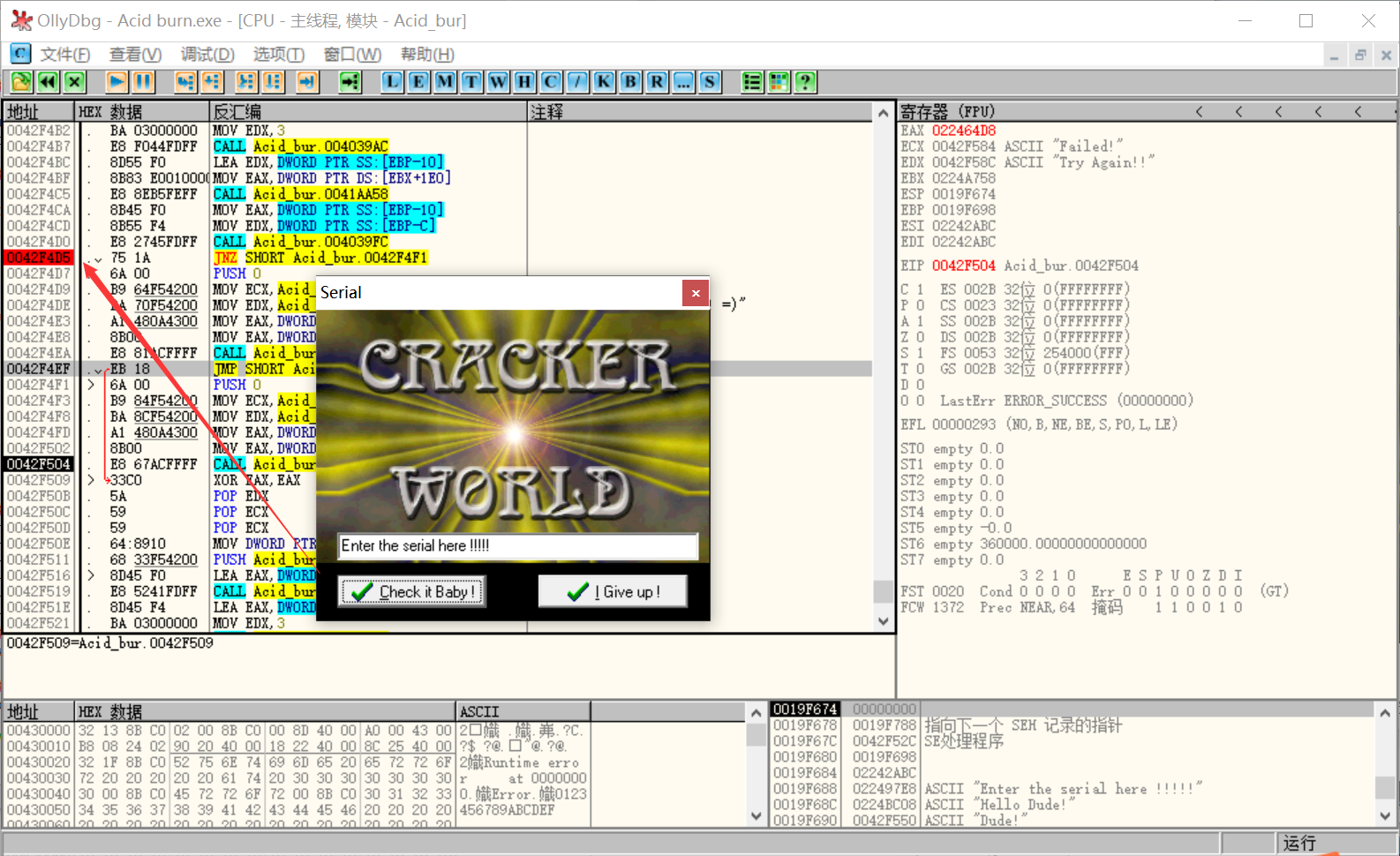
Task: Open the 调试(D) menu
Action: pyautogui.click(x=207, y=55)
